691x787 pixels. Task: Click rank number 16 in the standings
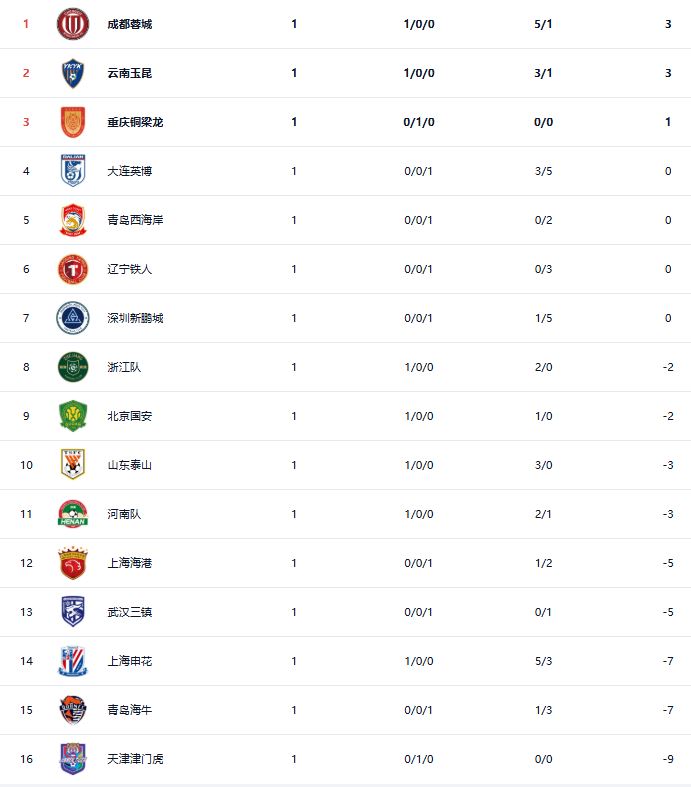click(27, 759)
